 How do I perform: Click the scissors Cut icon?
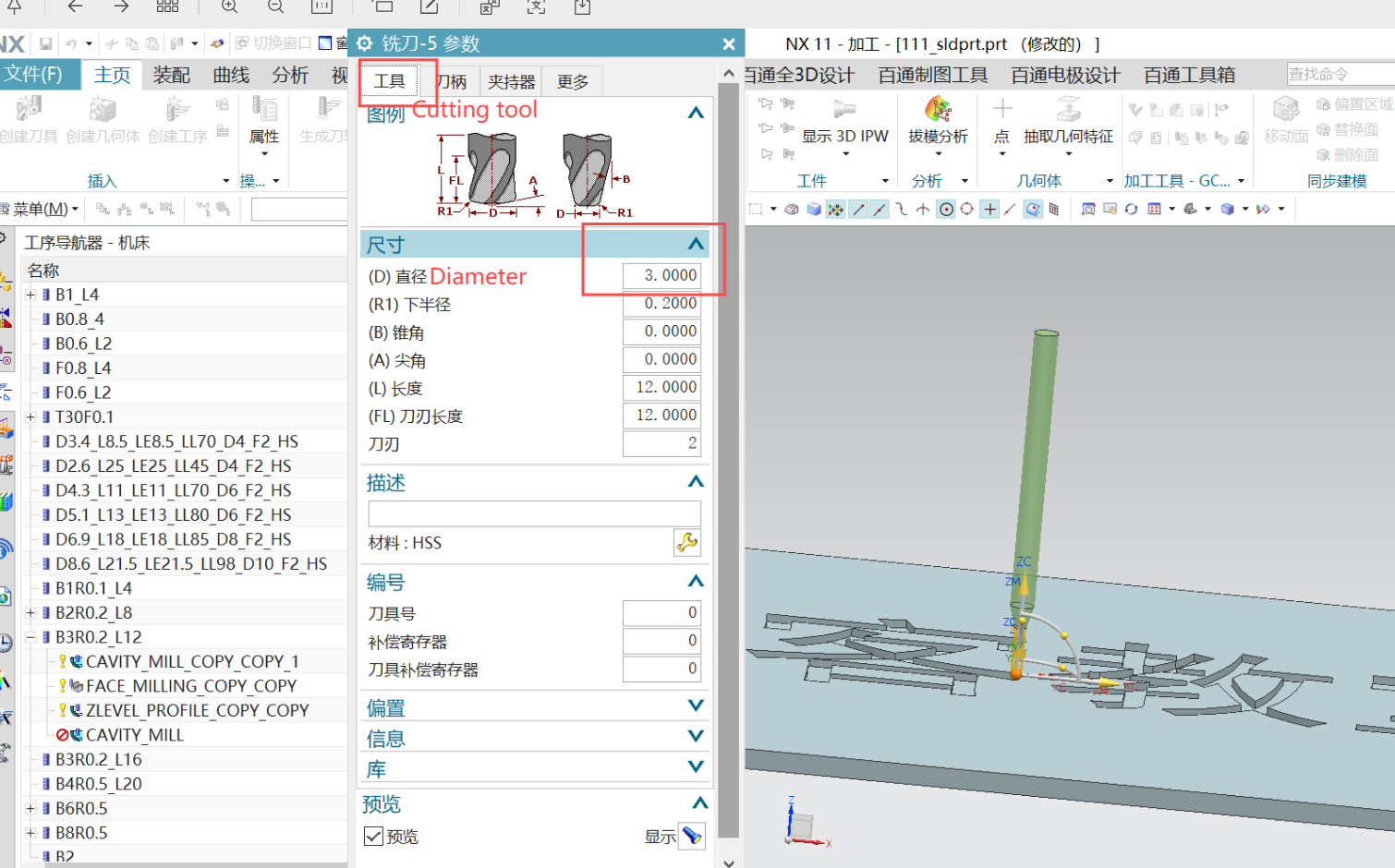pyautogui.click(x=111, y=43)
